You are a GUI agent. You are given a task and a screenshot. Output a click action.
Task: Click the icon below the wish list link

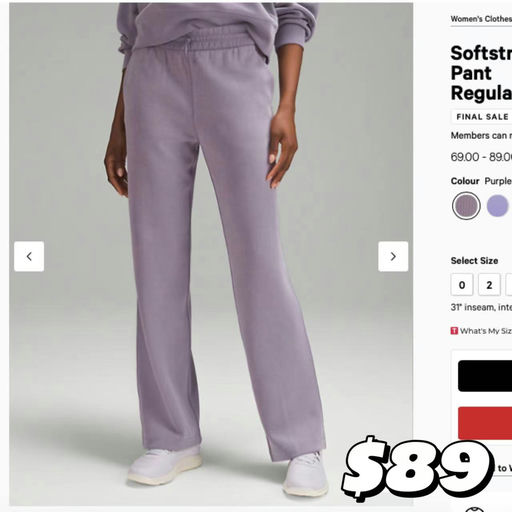[x=475, y=509]
